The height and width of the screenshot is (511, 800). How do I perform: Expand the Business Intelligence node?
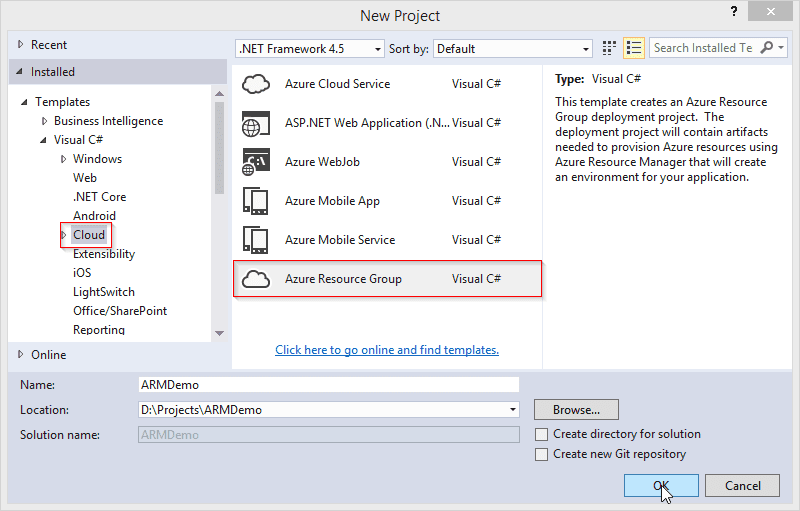(44, 121)
